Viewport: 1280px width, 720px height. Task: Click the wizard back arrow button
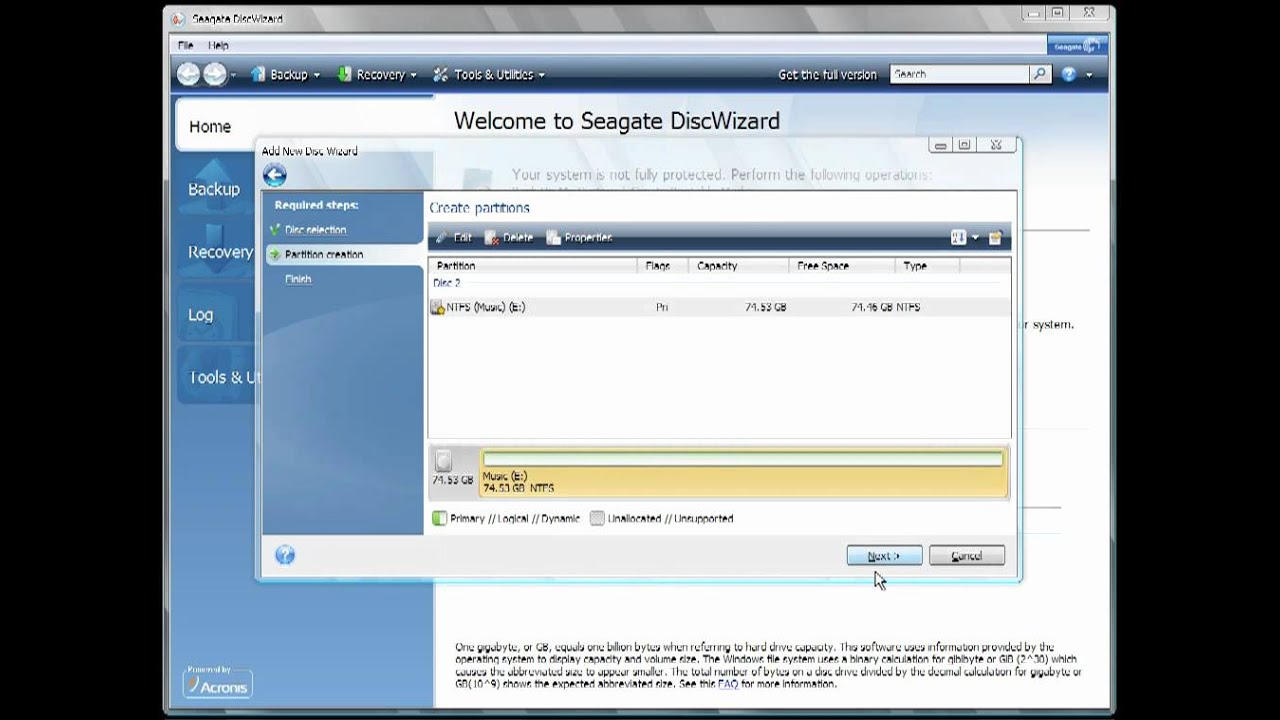pos(275,176)
